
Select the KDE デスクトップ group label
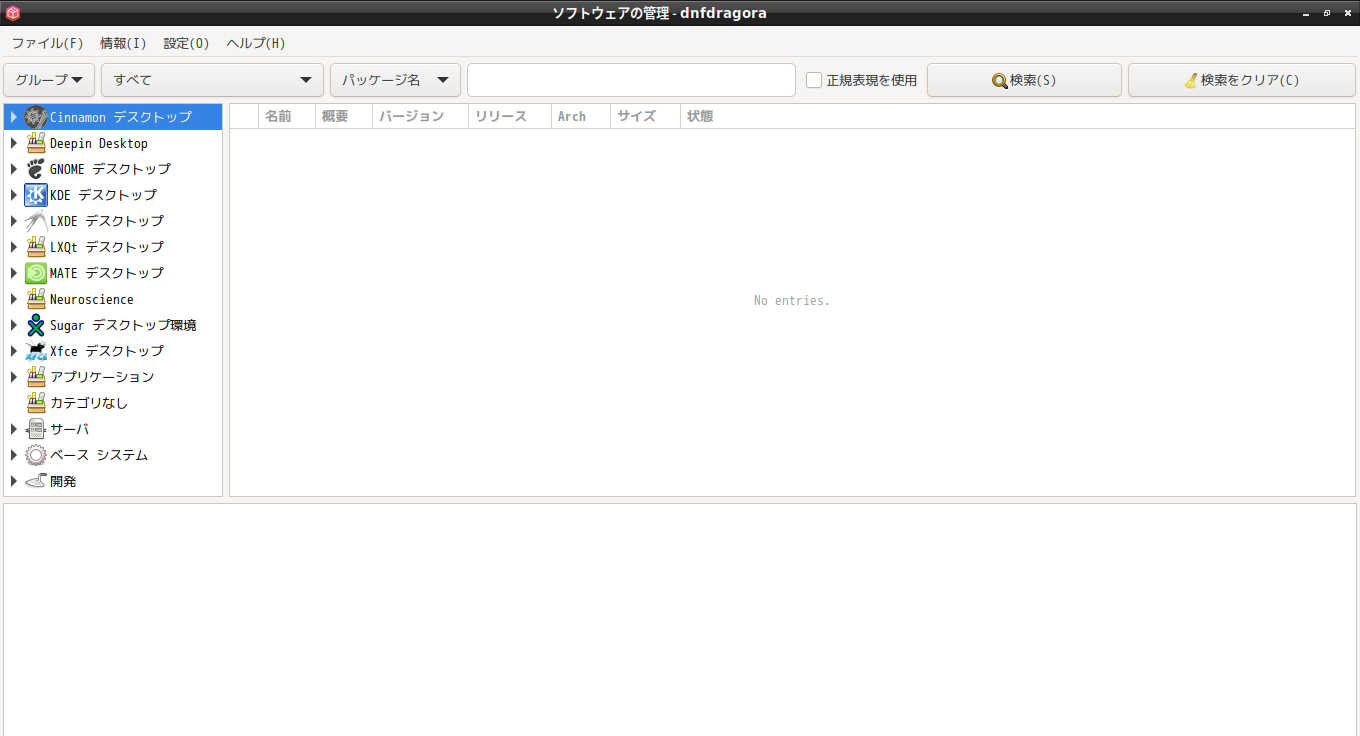point(103,195)
